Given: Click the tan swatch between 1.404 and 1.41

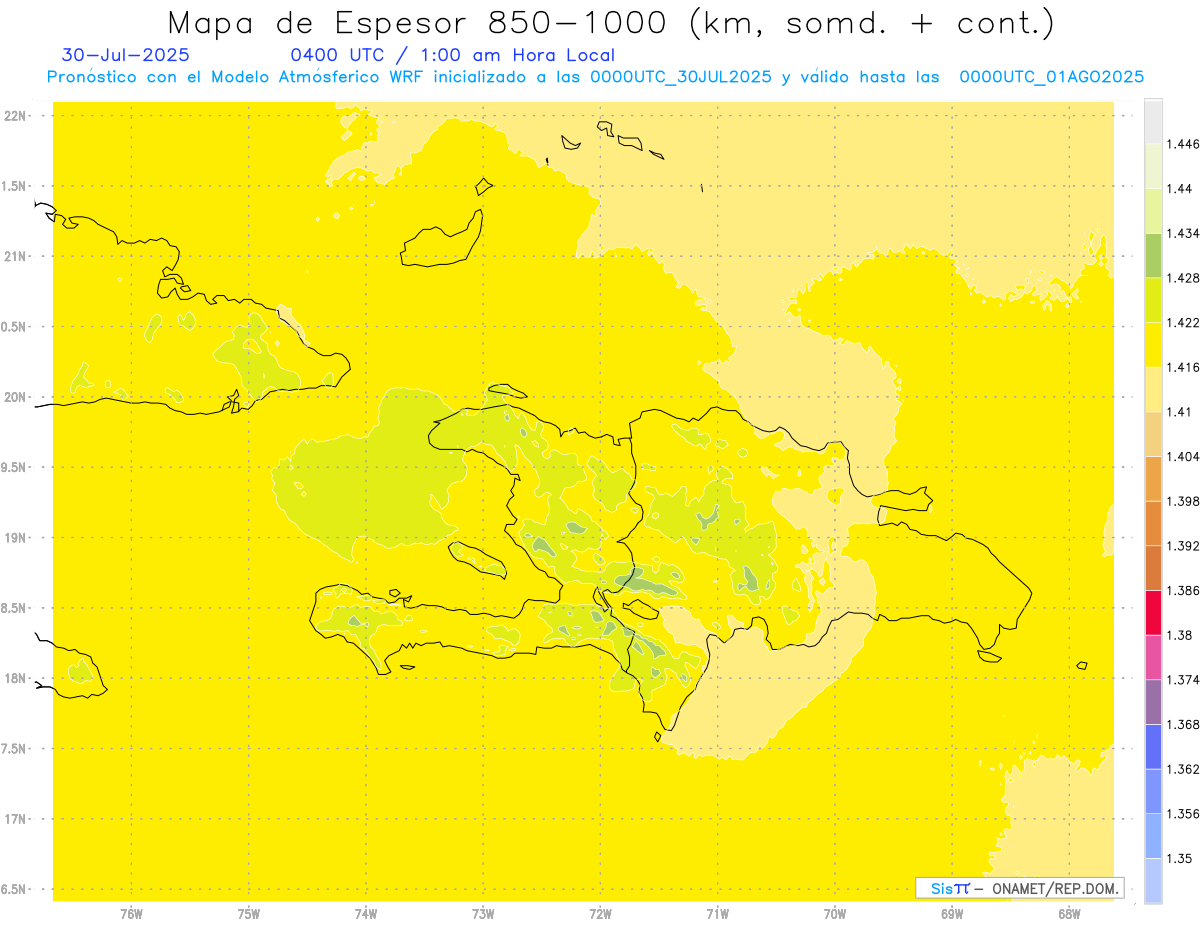Looking at the screenshot, I should tap(1153, 434).
